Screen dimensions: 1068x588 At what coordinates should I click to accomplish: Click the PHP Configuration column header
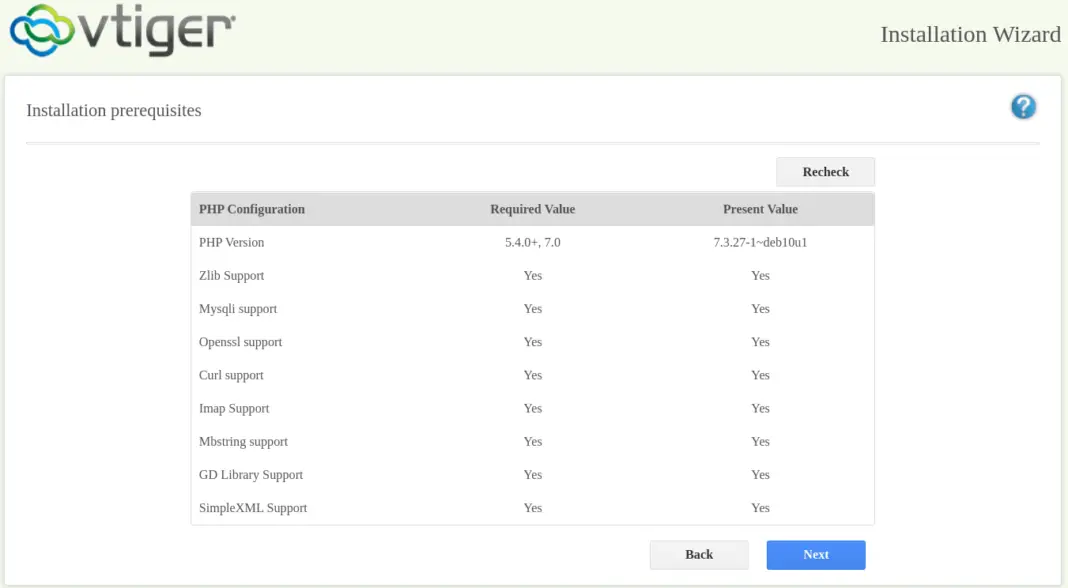(x=251, y=209)
